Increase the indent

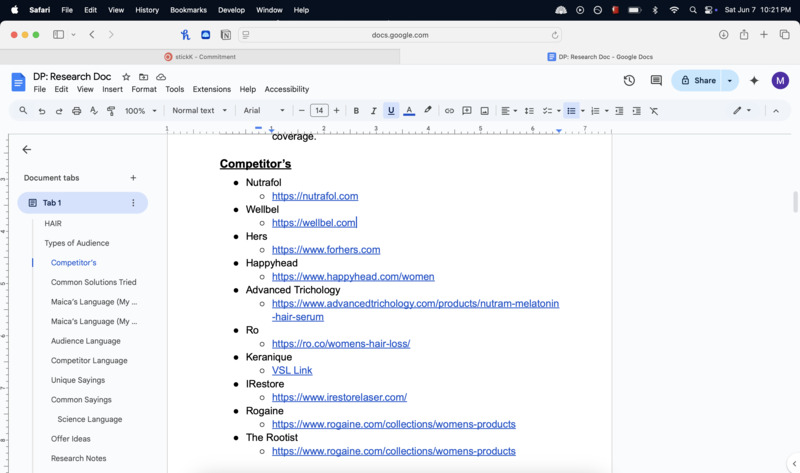pos(636,111)
